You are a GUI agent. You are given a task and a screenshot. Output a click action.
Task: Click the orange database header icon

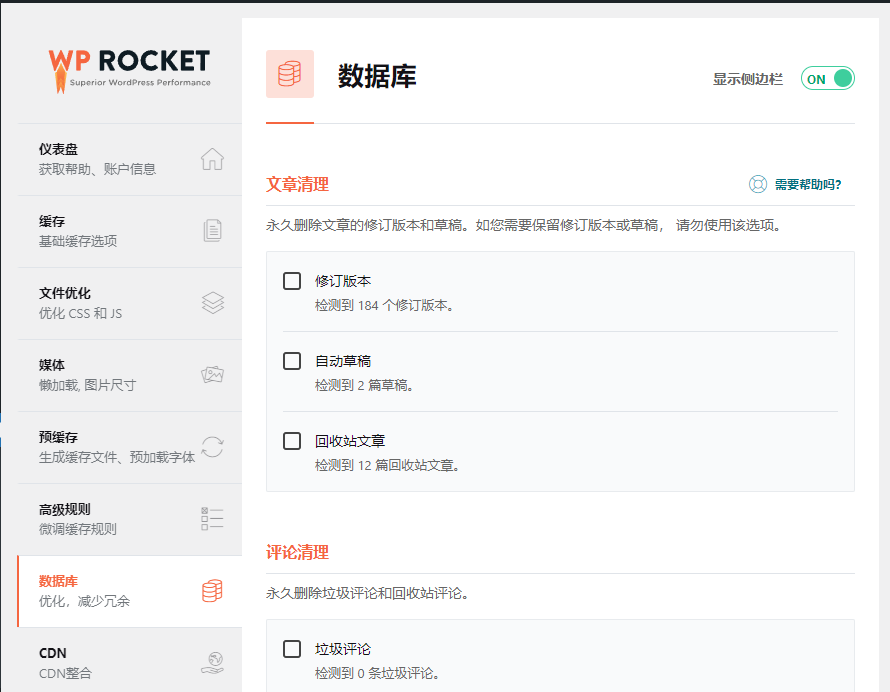point(290,74)
